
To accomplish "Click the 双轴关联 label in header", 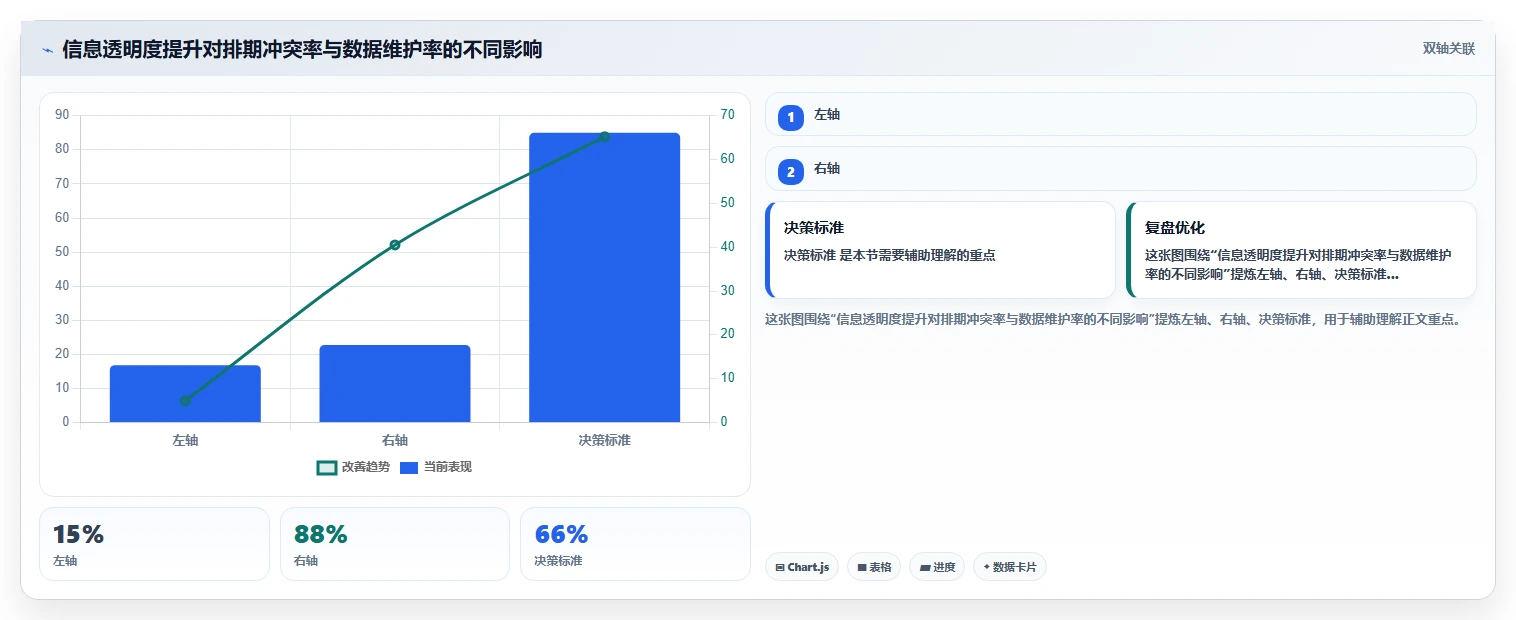I will [1448, 49].
